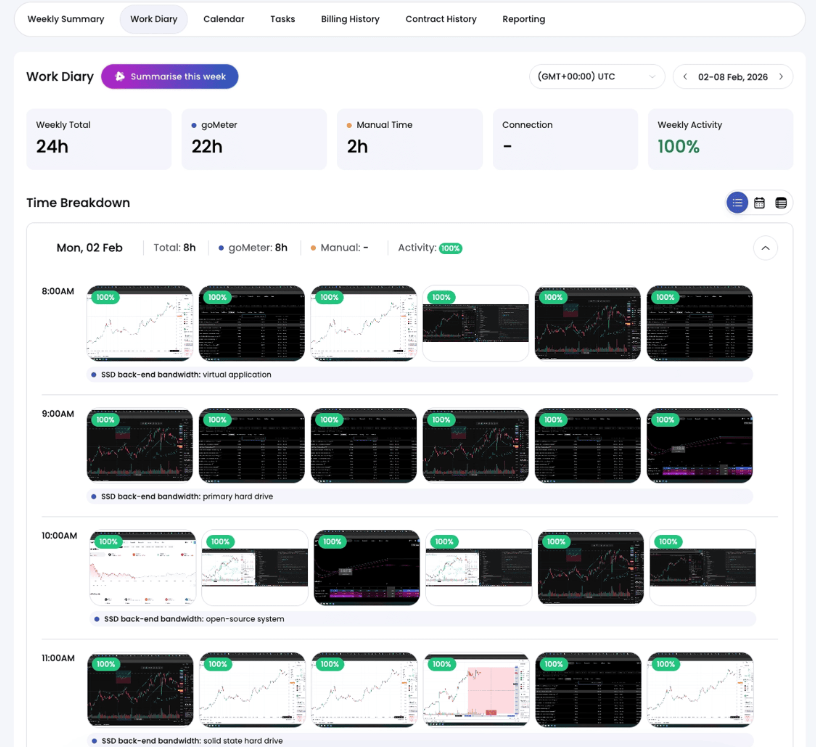Open the 02-08 Feb, 2026 date picker
The height and width of the screenshot is (747, 816).
(733, 77)
